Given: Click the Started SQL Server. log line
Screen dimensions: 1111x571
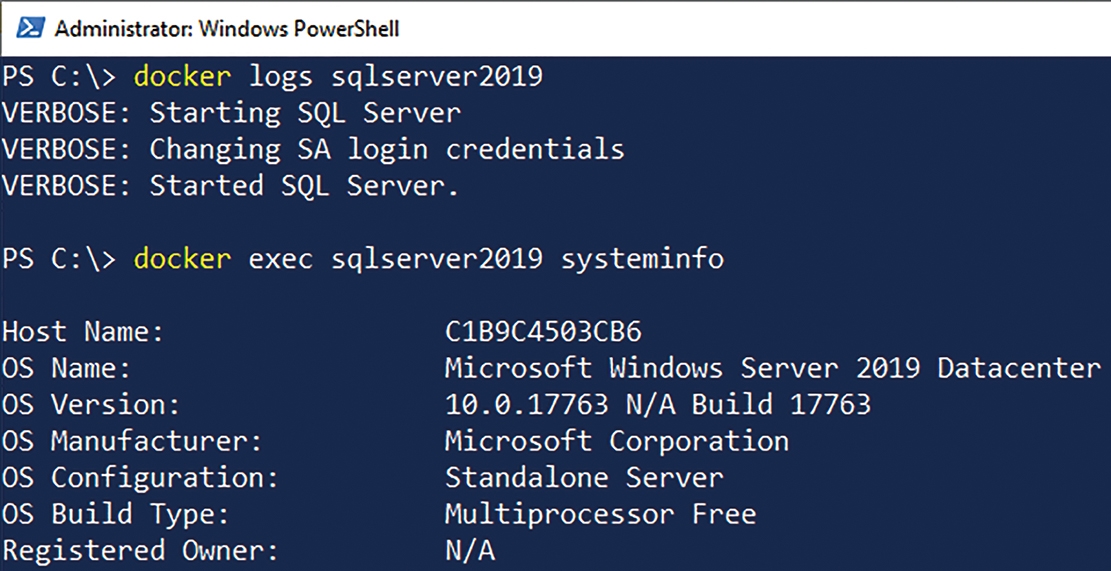Looking at the screenshot, I should coord(232,186).
